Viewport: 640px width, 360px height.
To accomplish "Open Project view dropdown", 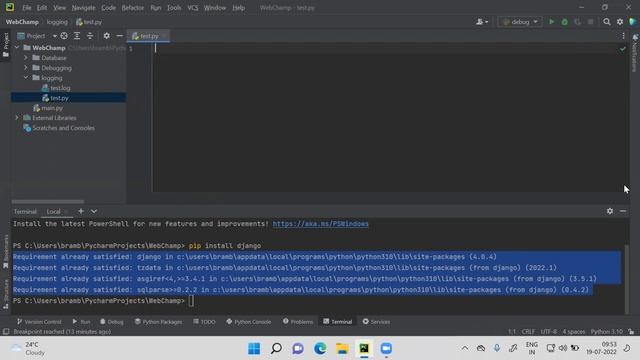I will click(x=36, y=36).
